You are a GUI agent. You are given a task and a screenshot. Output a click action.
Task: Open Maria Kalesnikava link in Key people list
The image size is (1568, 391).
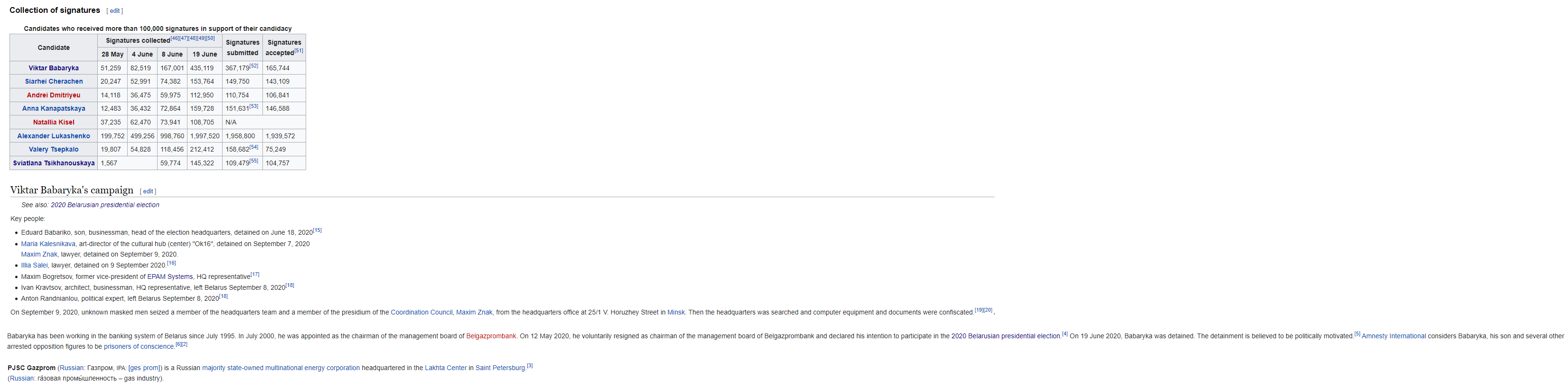[x=48, y=244]
